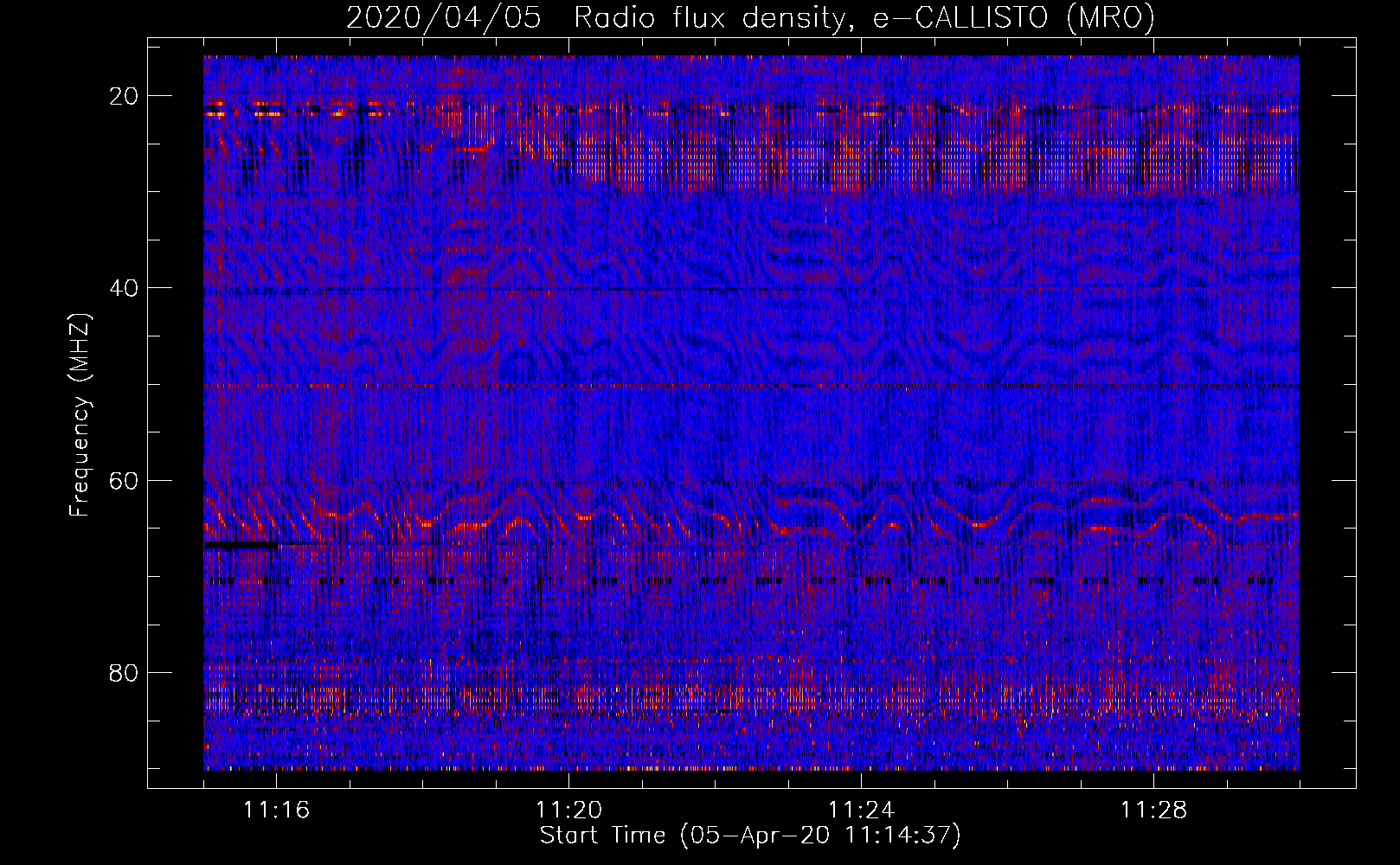
Task: Click the '11:16' time tick label
Action: coord(276,811)
